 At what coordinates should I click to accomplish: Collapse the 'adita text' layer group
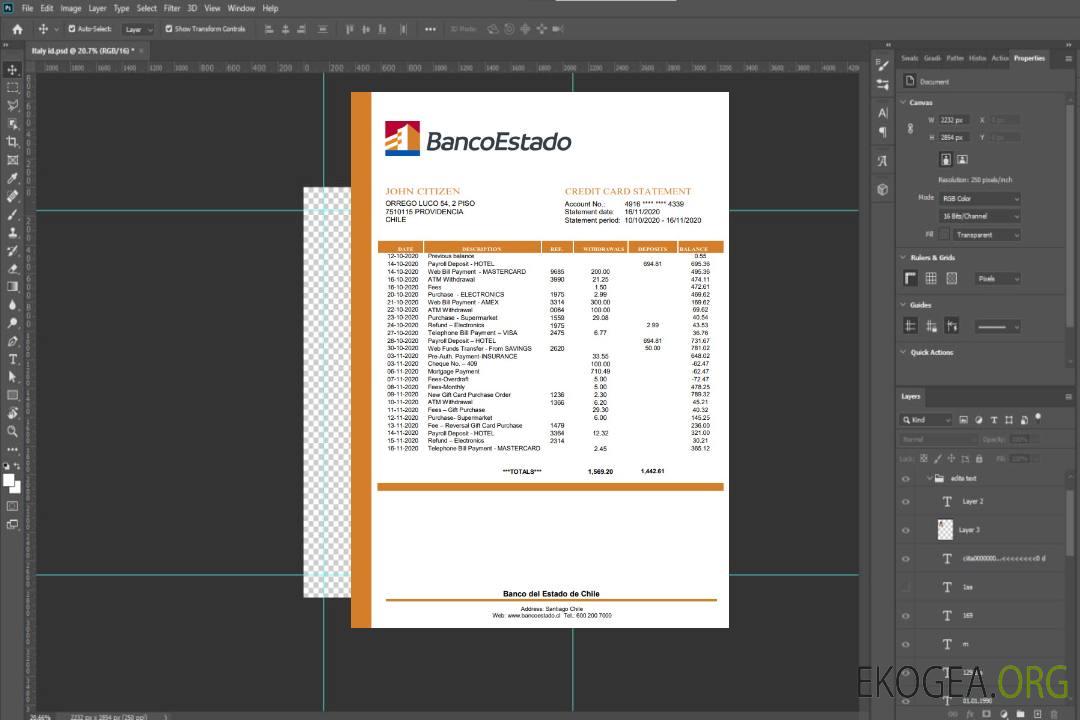tap(929, 478)
